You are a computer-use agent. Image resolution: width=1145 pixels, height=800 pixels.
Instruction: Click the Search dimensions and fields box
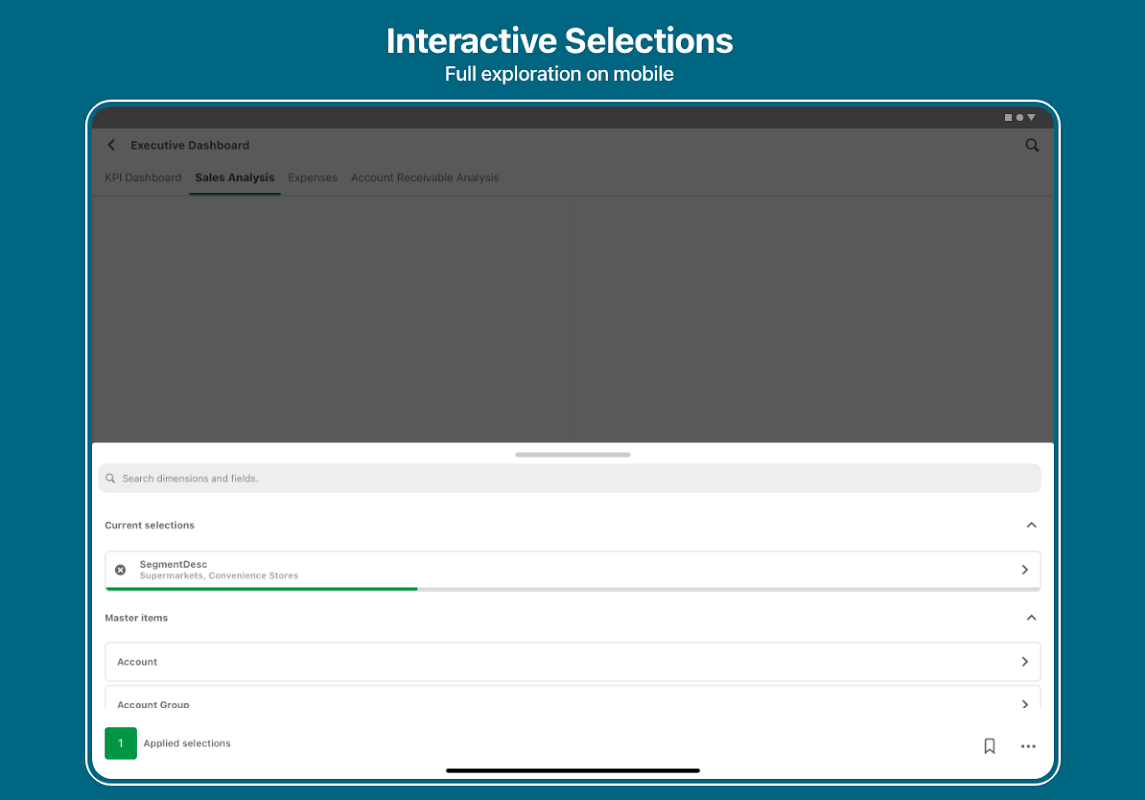(x=570, y=479)
